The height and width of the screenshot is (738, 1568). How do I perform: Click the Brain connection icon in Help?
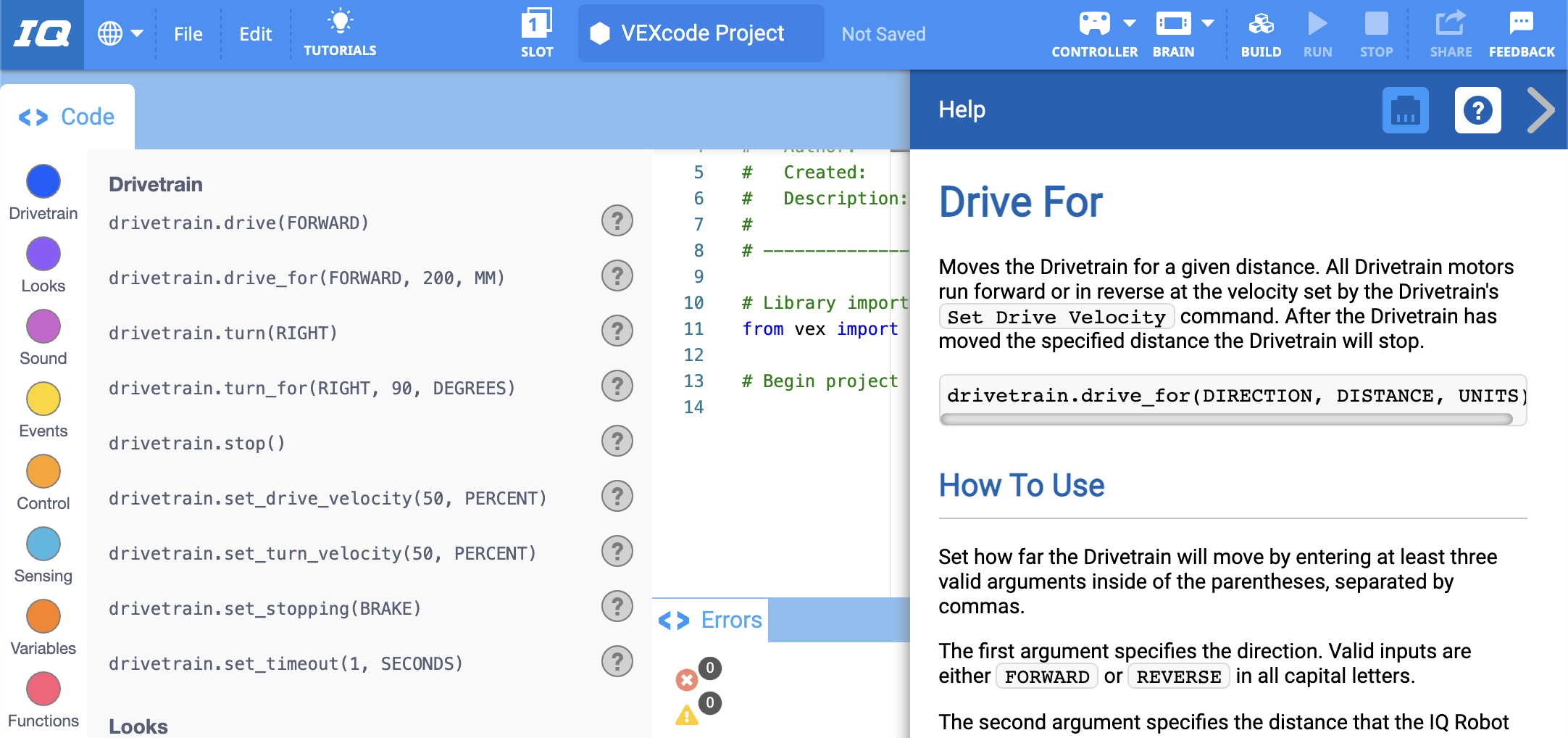point(1405,109)
